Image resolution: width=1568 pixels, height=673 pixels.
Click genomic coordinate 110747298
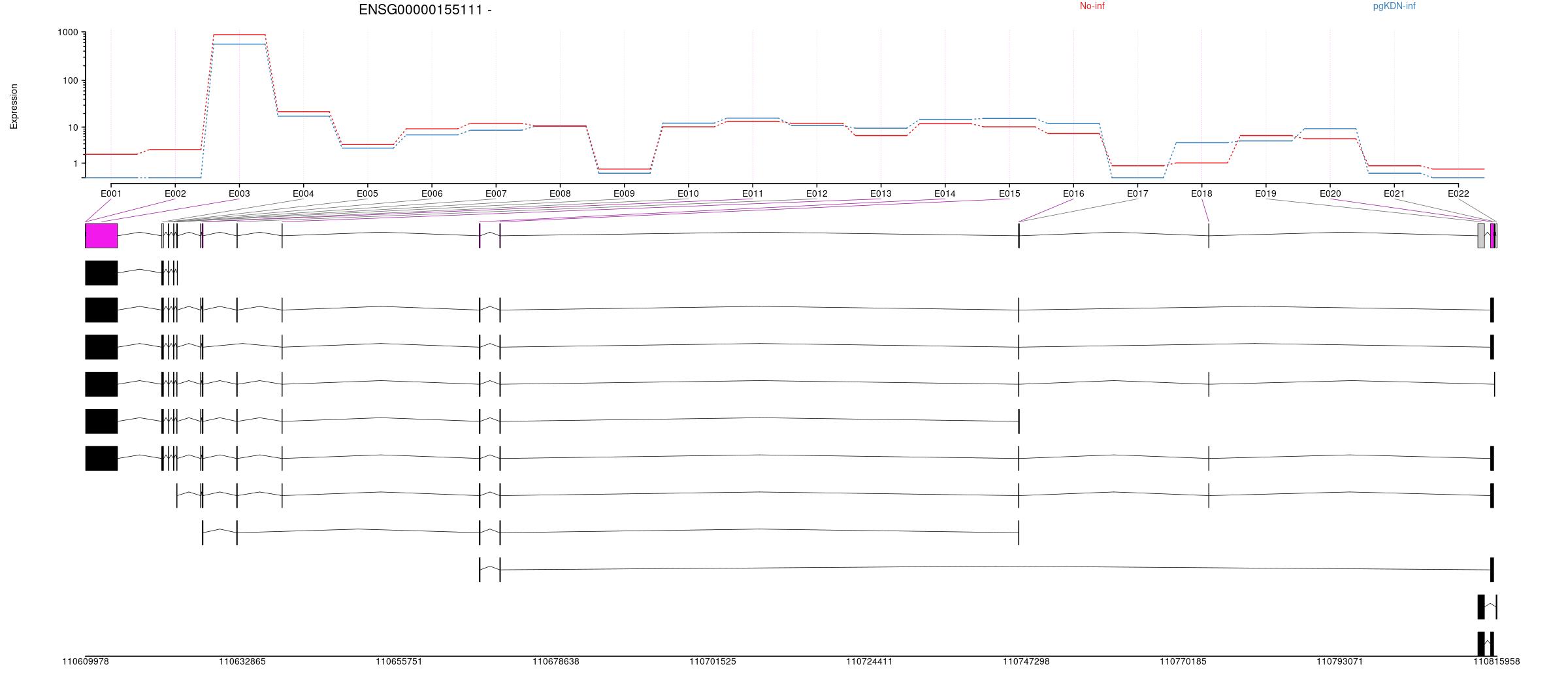1026,661
